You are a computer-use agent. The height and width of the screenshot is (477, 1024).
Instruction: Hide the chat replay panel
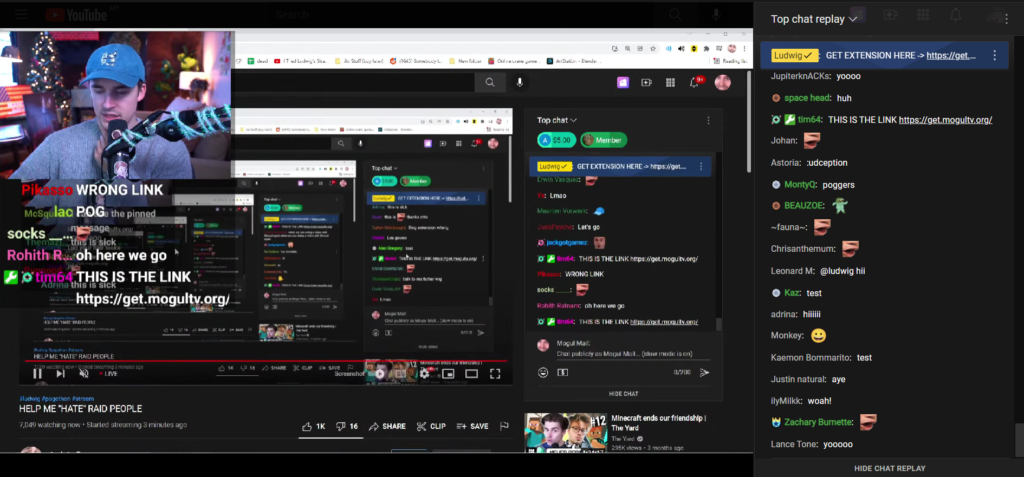point(889,468)
